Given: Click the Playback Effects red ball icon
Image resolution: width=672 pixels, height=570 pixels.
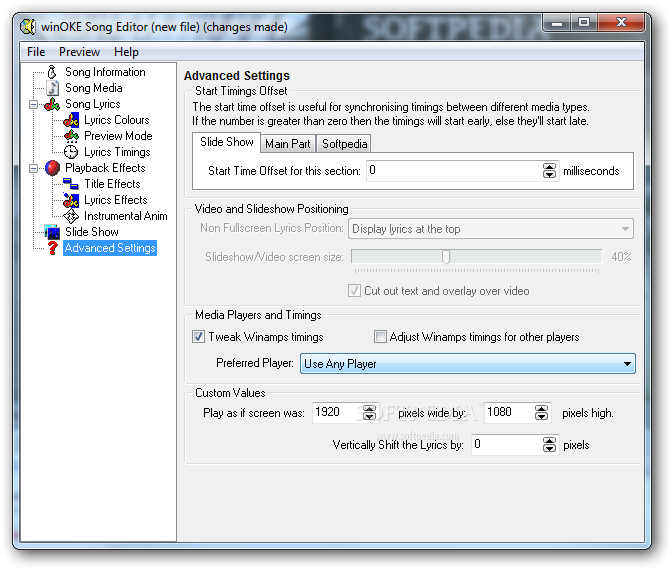Looking at the screenshot, I should pos(52,168).
